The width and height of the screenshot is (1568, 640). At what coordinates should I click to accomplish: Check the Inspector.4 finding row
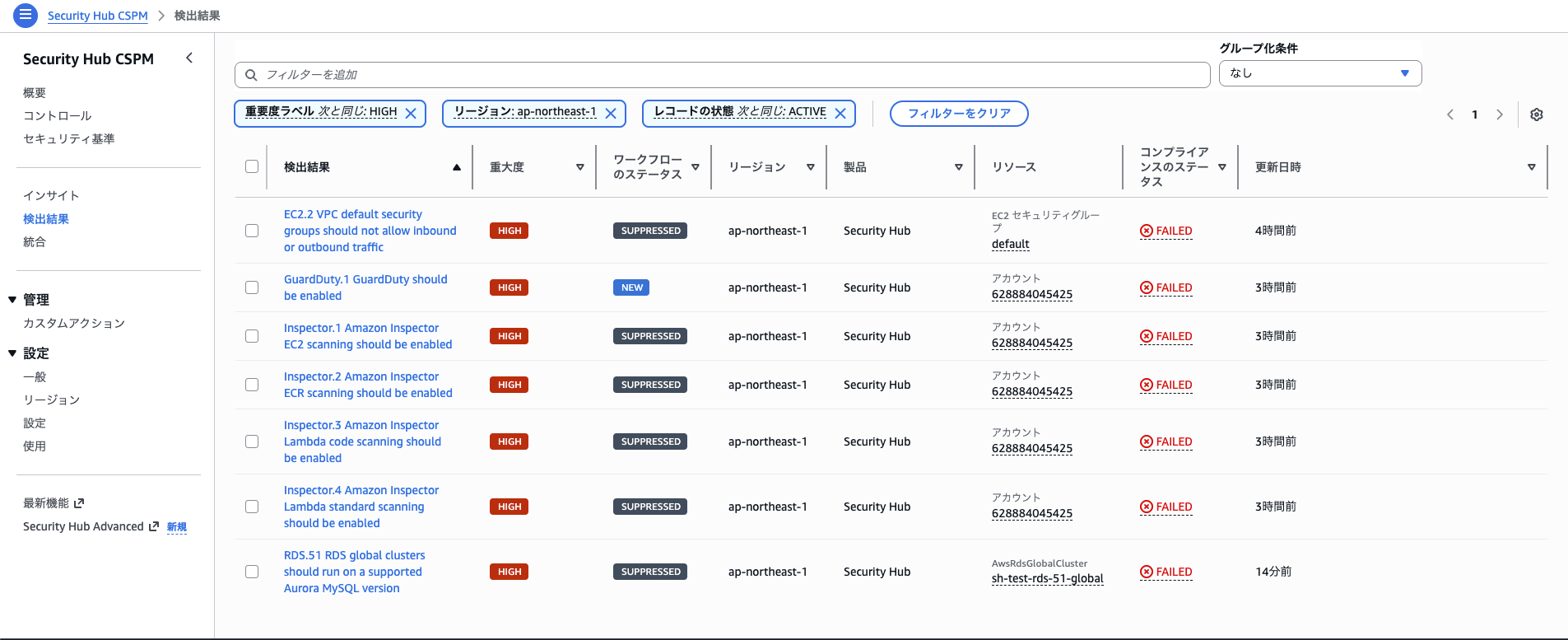(x=252, y=507)
